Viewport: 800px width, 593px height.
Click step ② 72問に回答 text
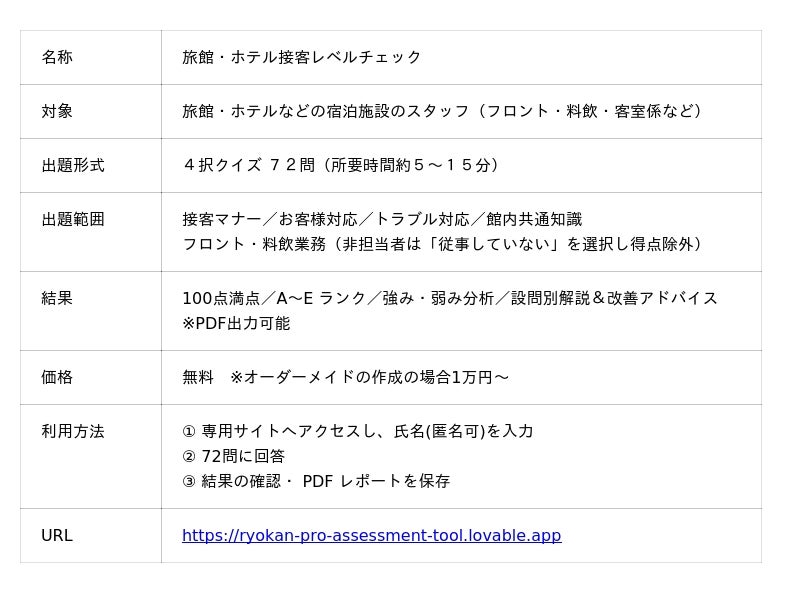pyautogui.click(x=234, y=457)
